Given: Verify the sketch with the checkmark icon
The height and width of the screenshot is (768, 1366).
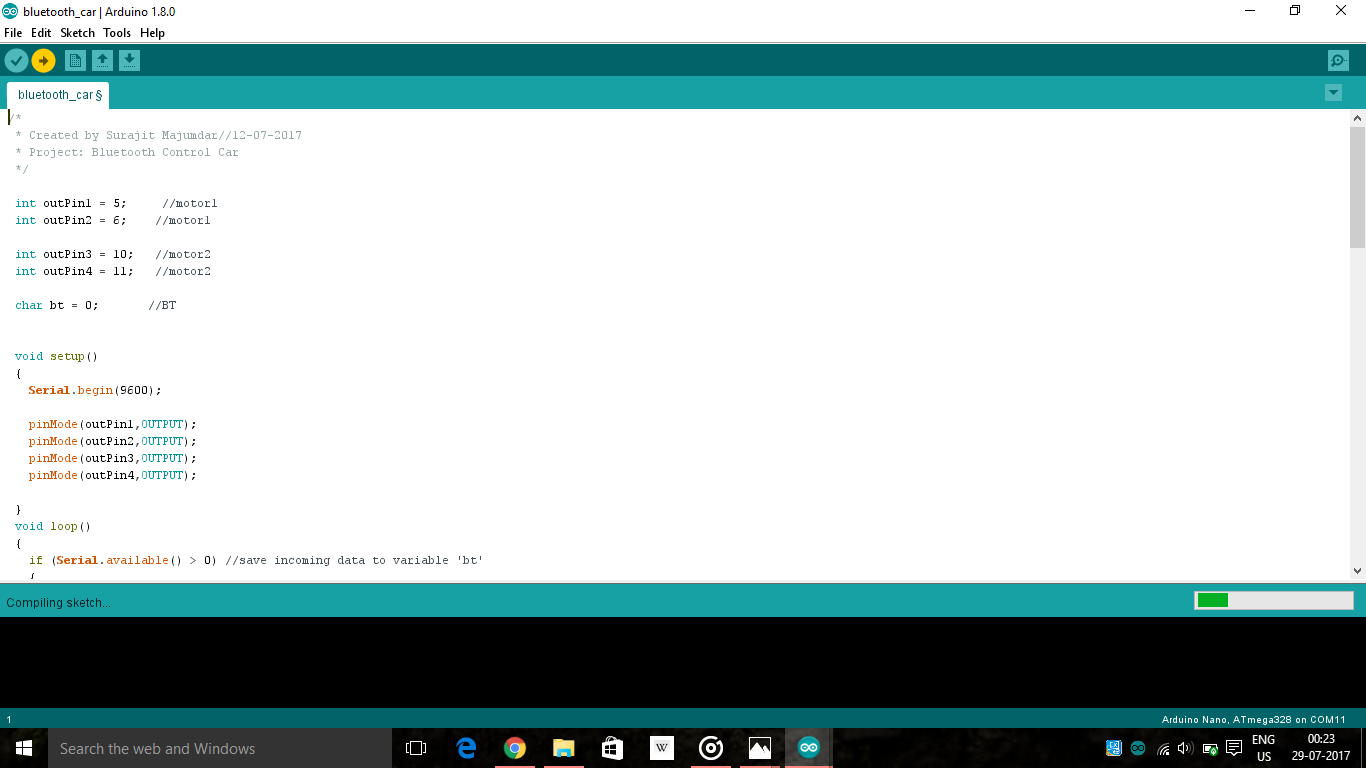Looking at the screenshot, I should (16, 60).
